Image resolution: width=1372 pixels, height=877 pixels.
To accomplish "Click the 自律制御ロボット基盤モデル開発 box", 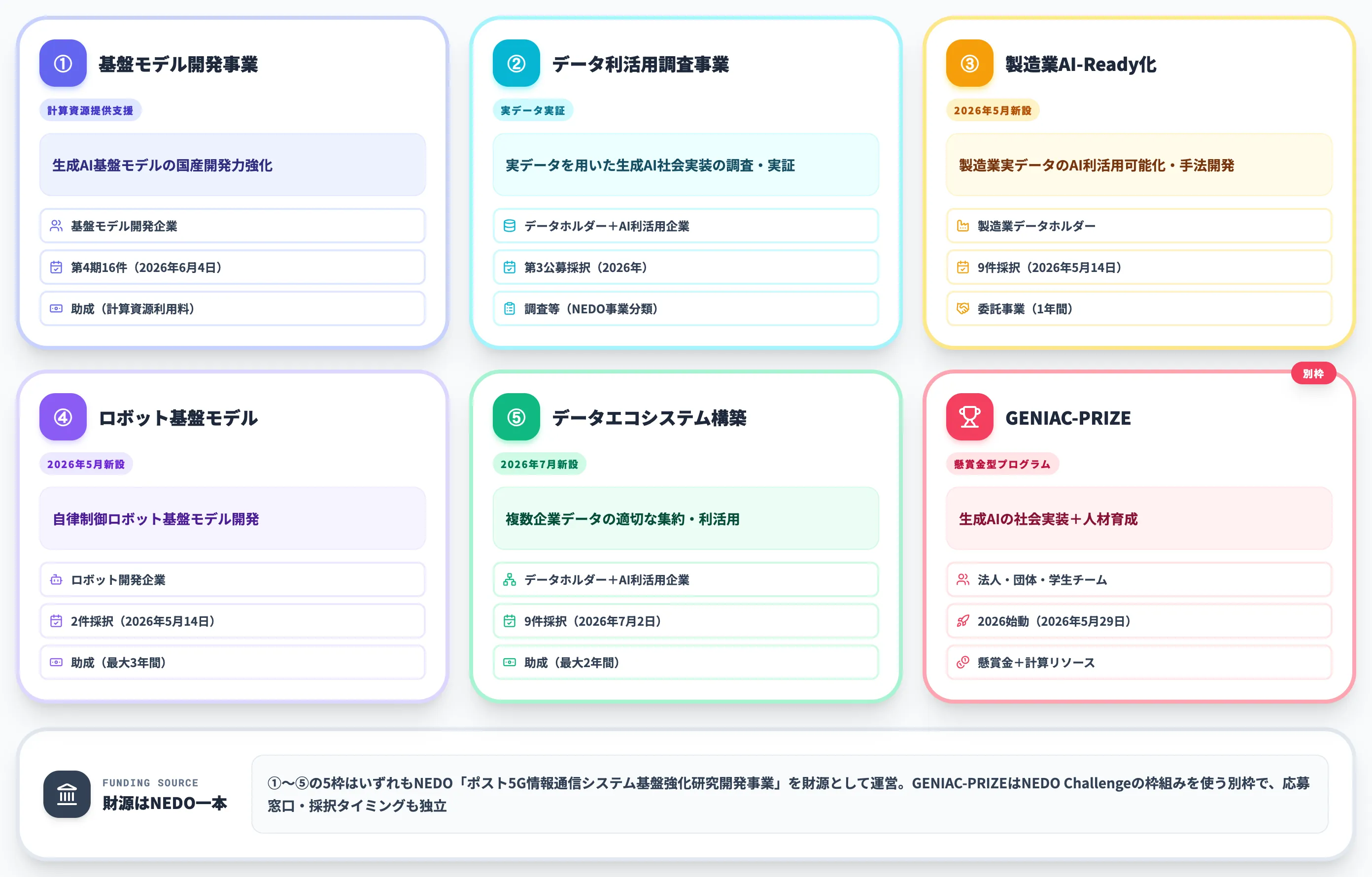I will (x=233, y=519).
